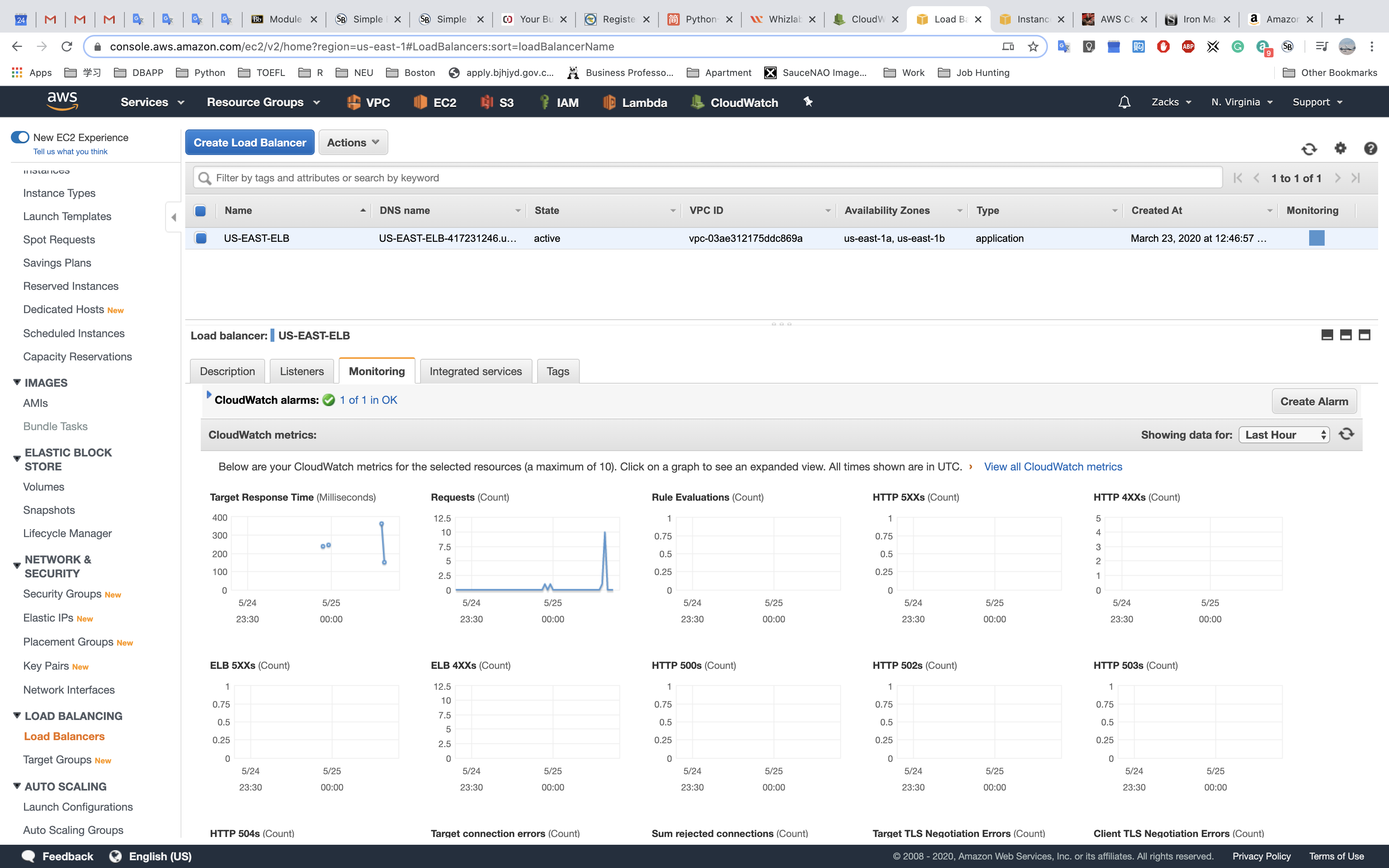Screen dimensions: 1389x868
Task: Refresh the CloudWatch metrics graphs
Action: pyautogui.click(x=1346, y=434)
